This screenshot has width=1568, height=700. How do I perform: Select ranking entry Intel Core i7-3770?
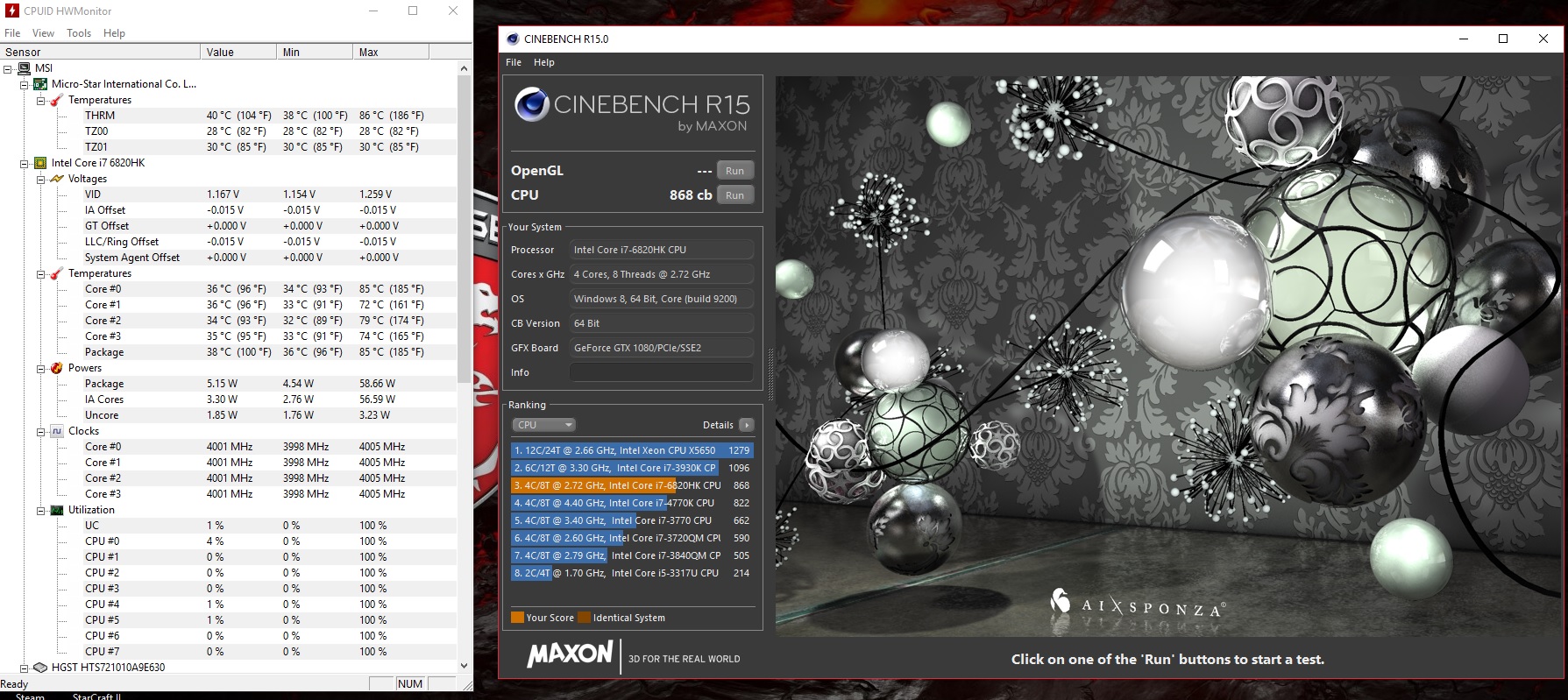point(632,520)
